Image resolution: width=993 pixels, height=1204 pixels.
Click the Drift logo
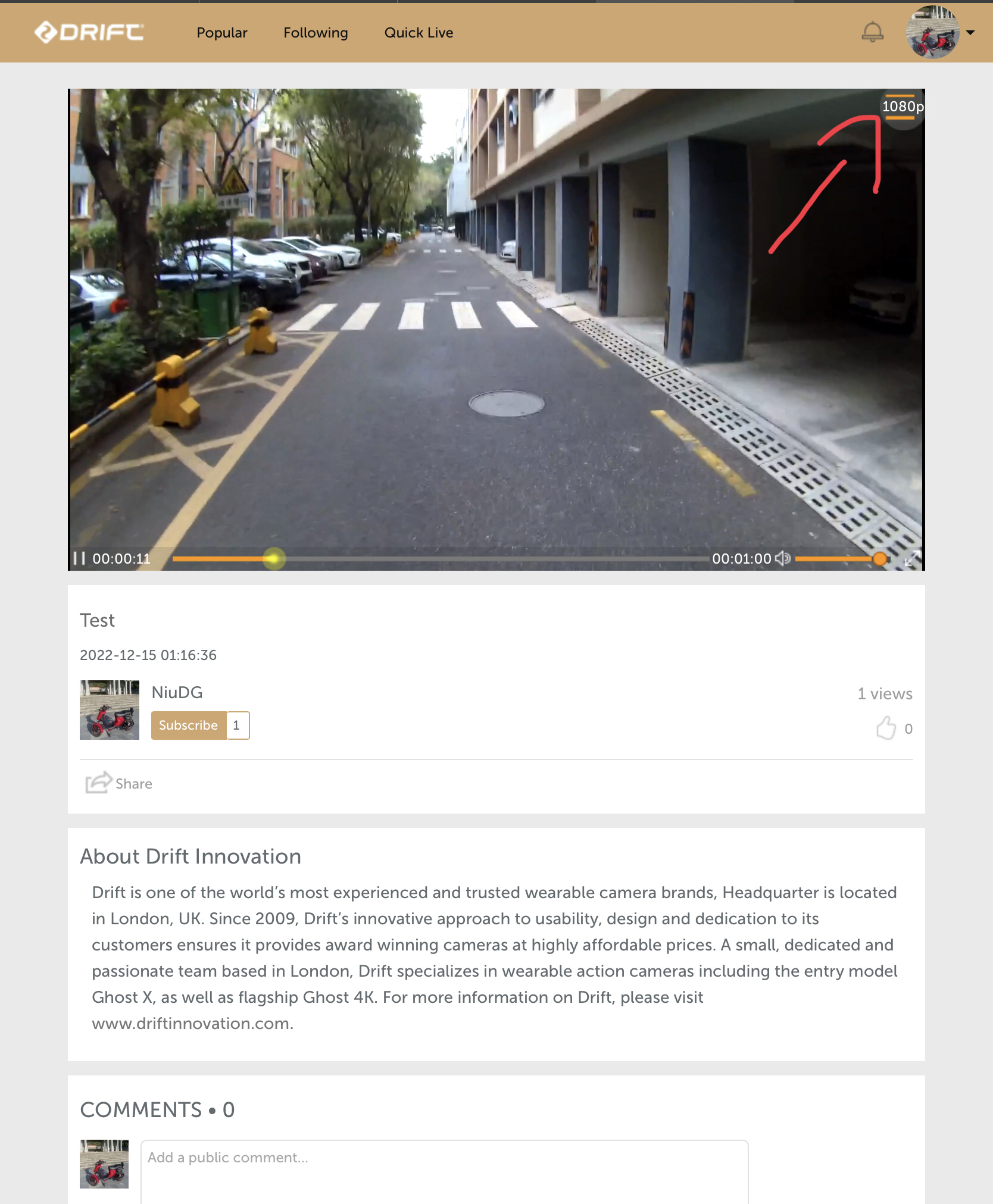(x=89, y=32)
